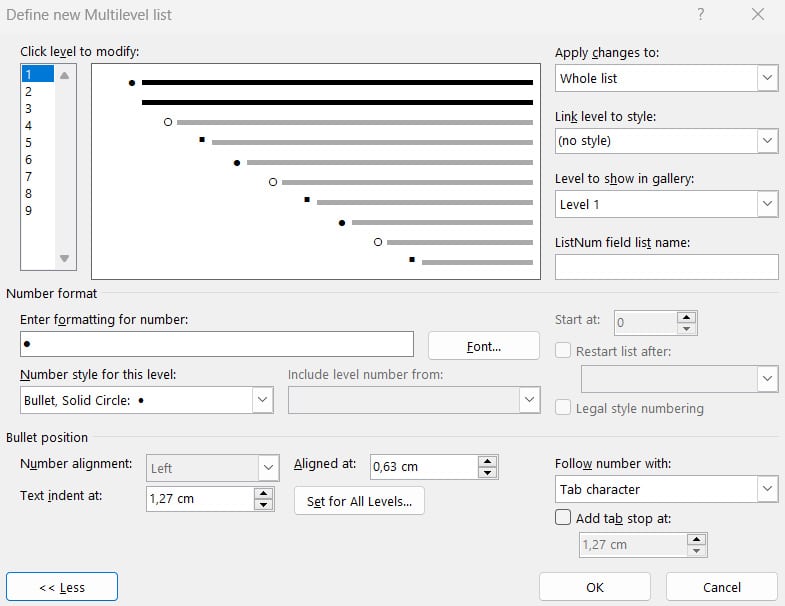
Task: Click in ListNum field list name box
Action: (x=666, y=267)
